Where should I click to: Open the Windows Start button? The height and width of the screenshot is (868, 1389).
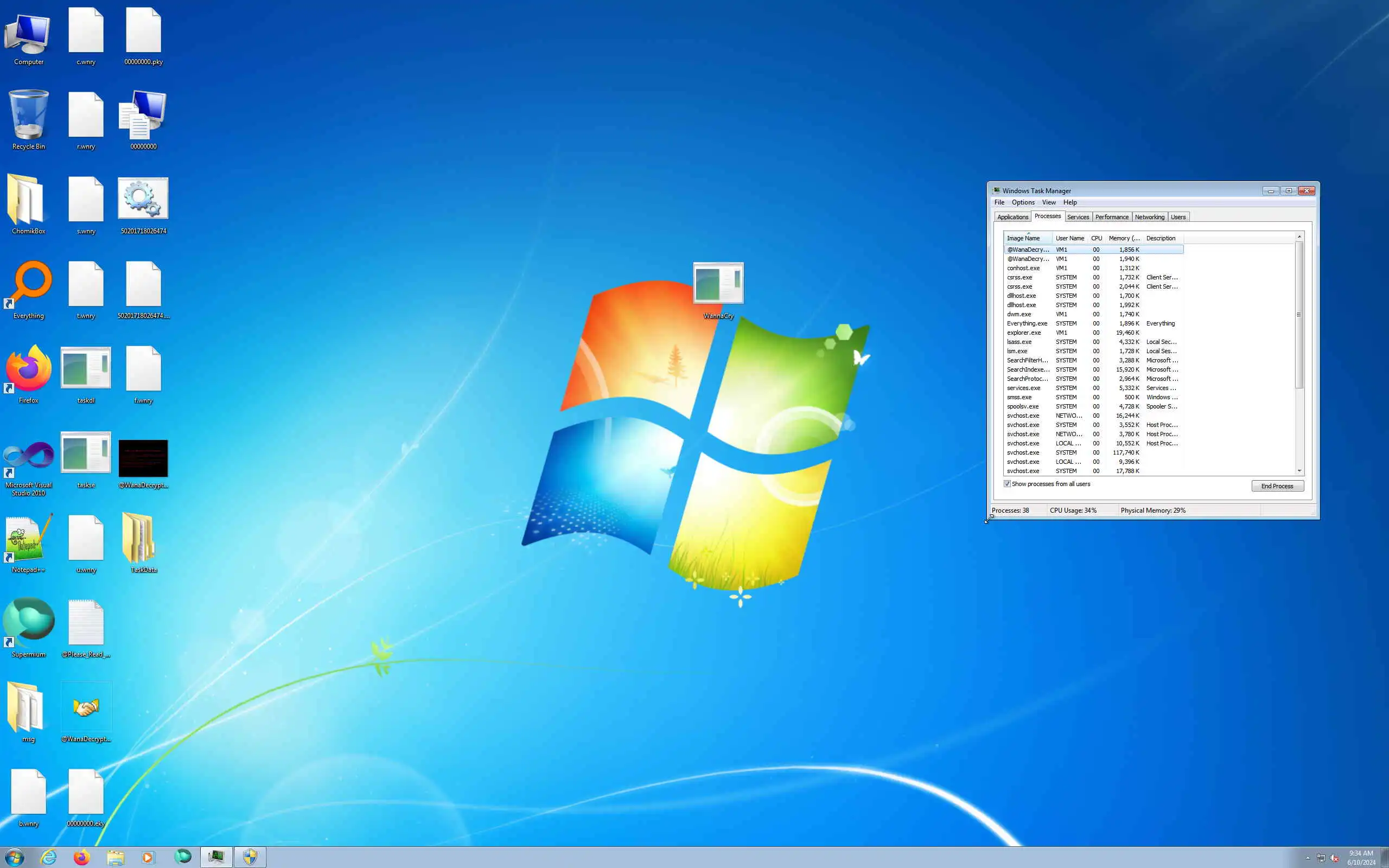(14, 857)
